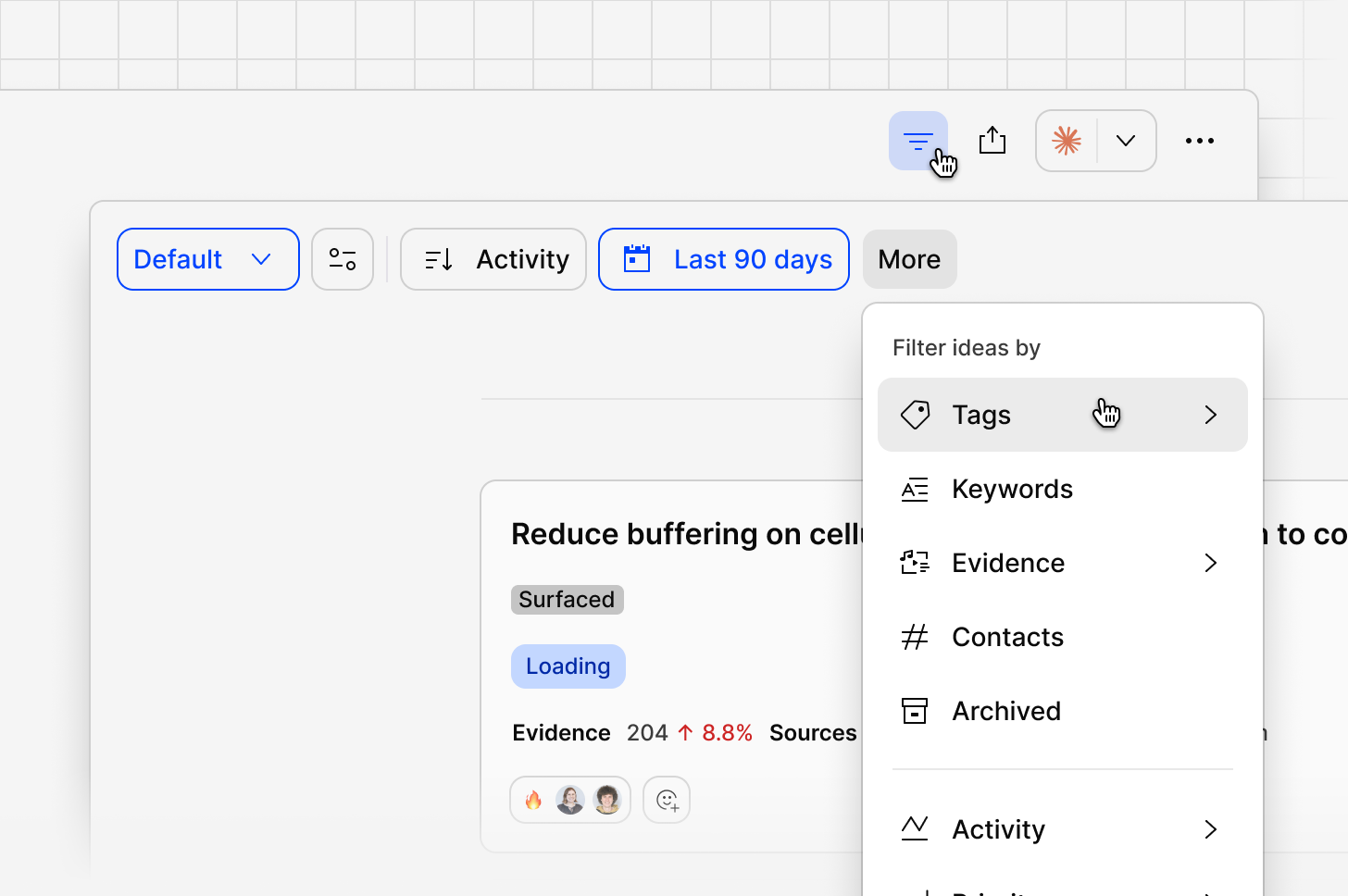Toggle the filter bar icon button

918,141
